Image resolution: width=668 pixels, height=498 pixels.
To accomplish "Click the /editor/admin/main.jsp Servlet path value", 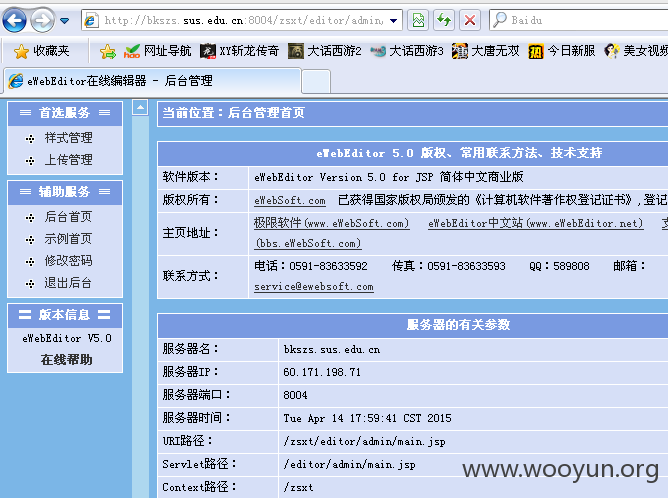I will 350,464.
